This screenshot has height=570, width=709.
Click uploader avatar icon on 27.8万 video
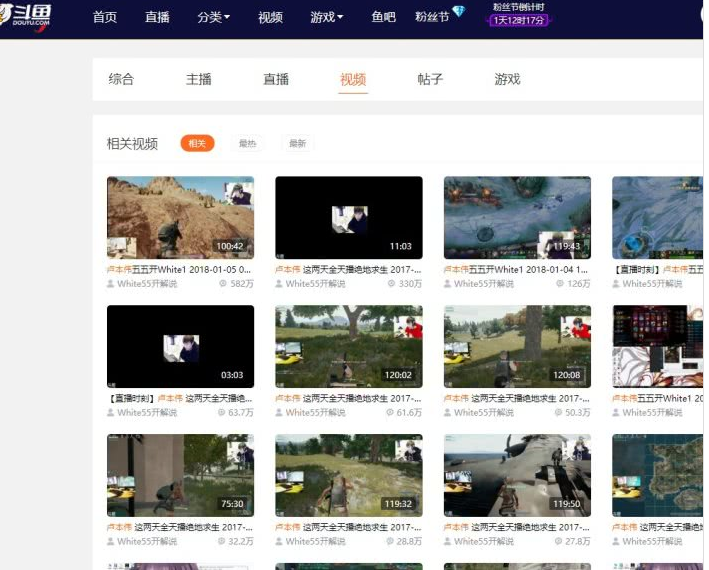point(448,542)
